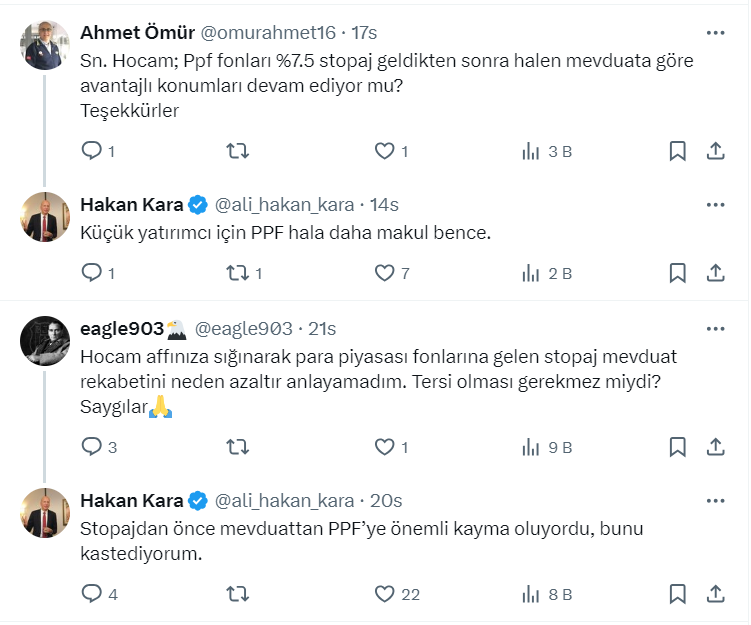
Task: Open eagle903's profile picture
Action: click(x=44, y=341)
